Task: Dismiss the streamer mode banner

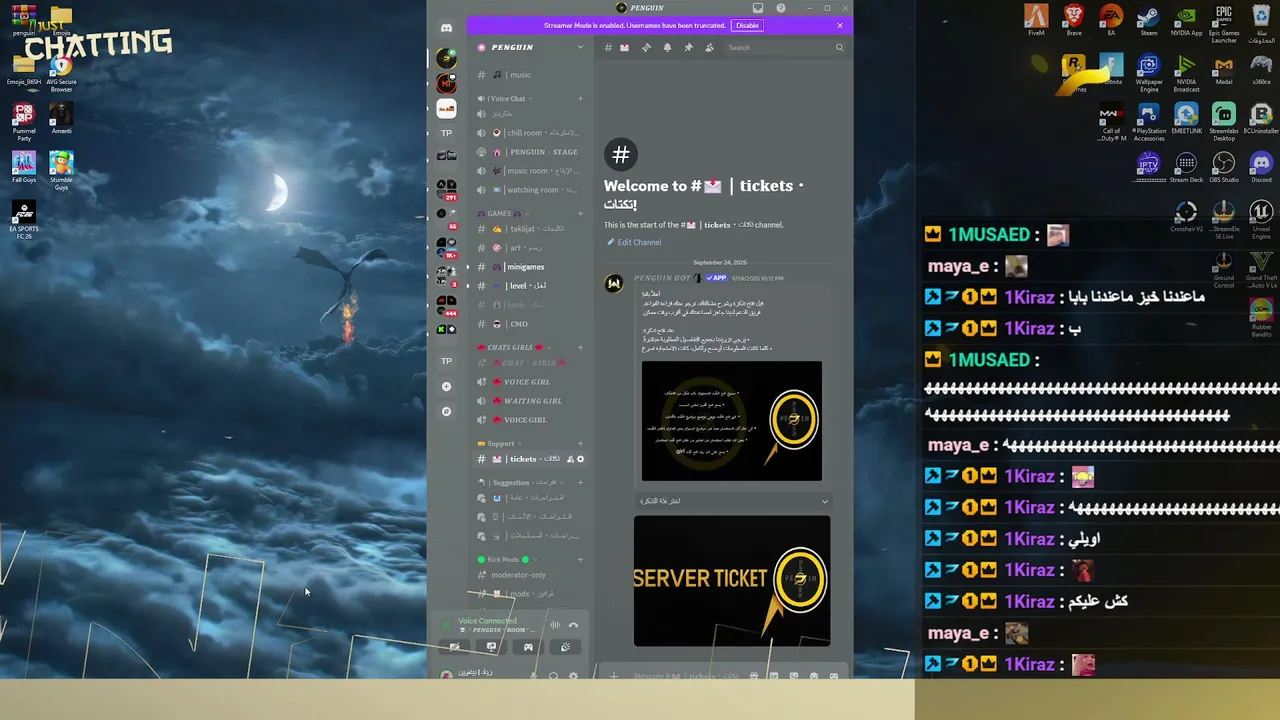Action: coord(840,25)
